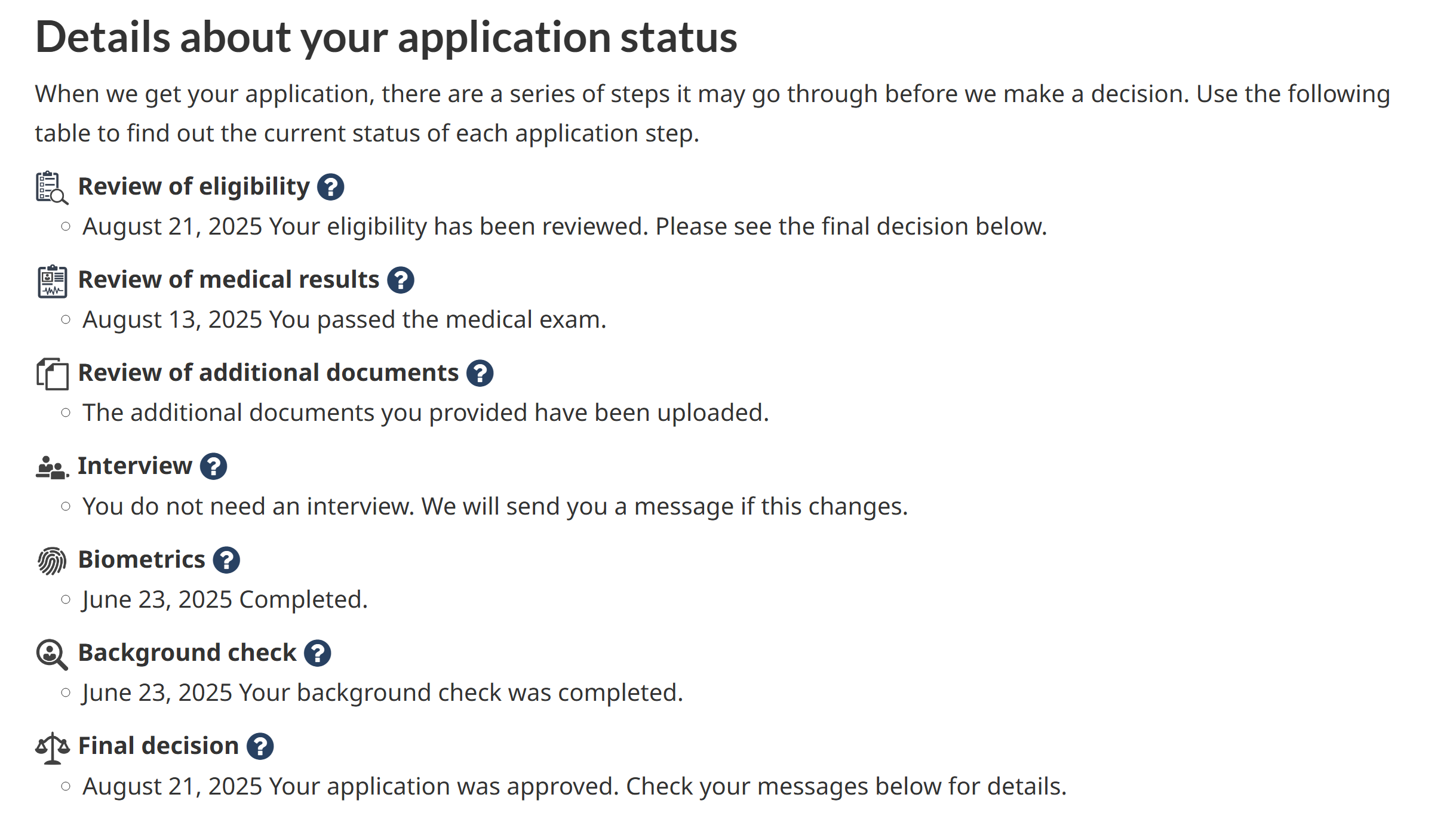Click question mark next to Review of additional documents

480,373
